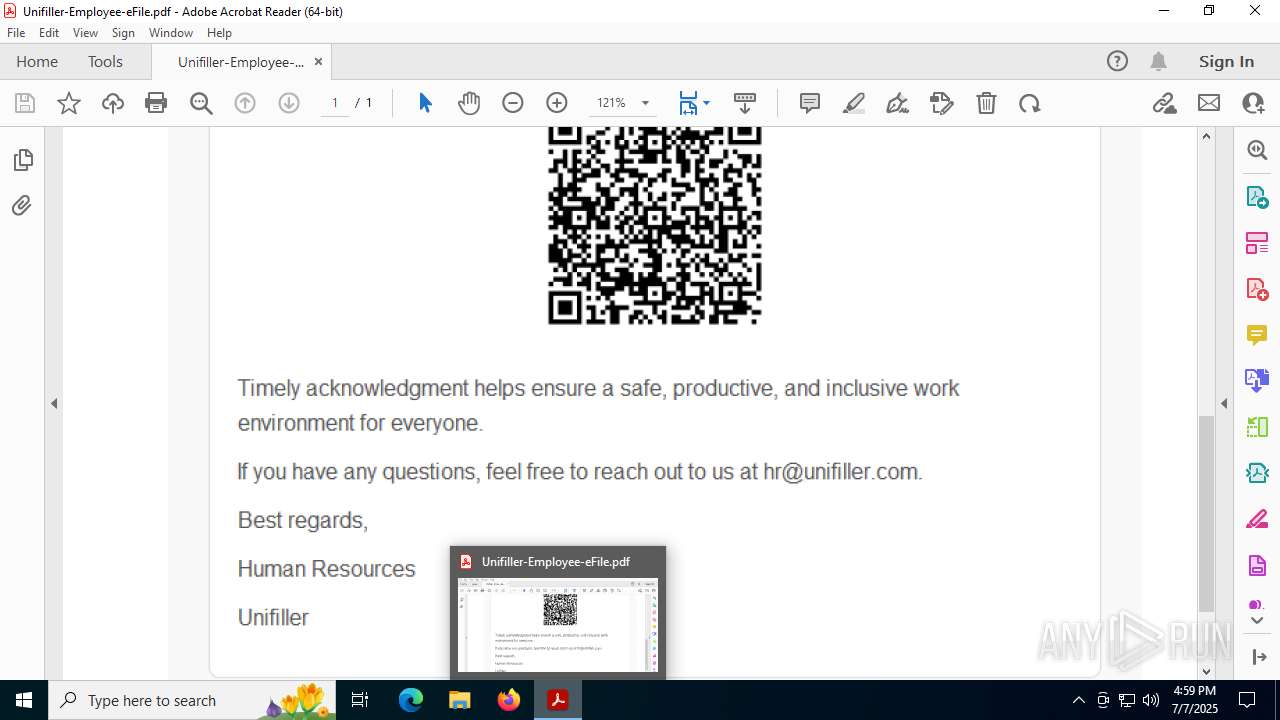Open the Windows Start menu
Viewport: 1280px width, 720px height.
[24, 700]
